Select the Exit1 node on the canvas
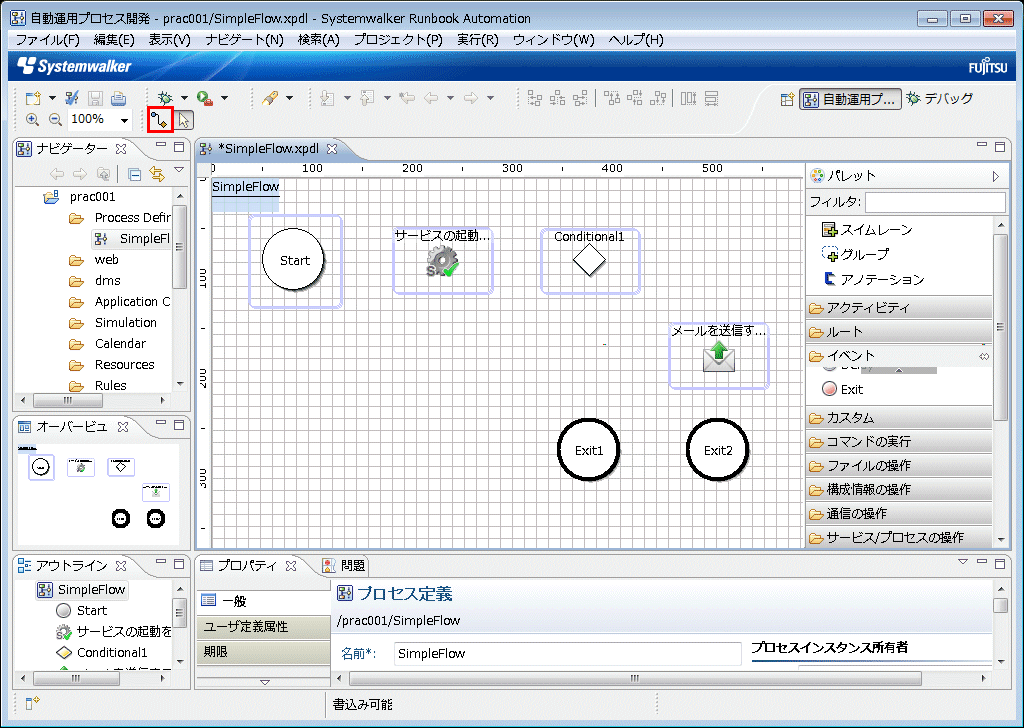The height and width of the screenshot is (728, 1024). point(588,450)
